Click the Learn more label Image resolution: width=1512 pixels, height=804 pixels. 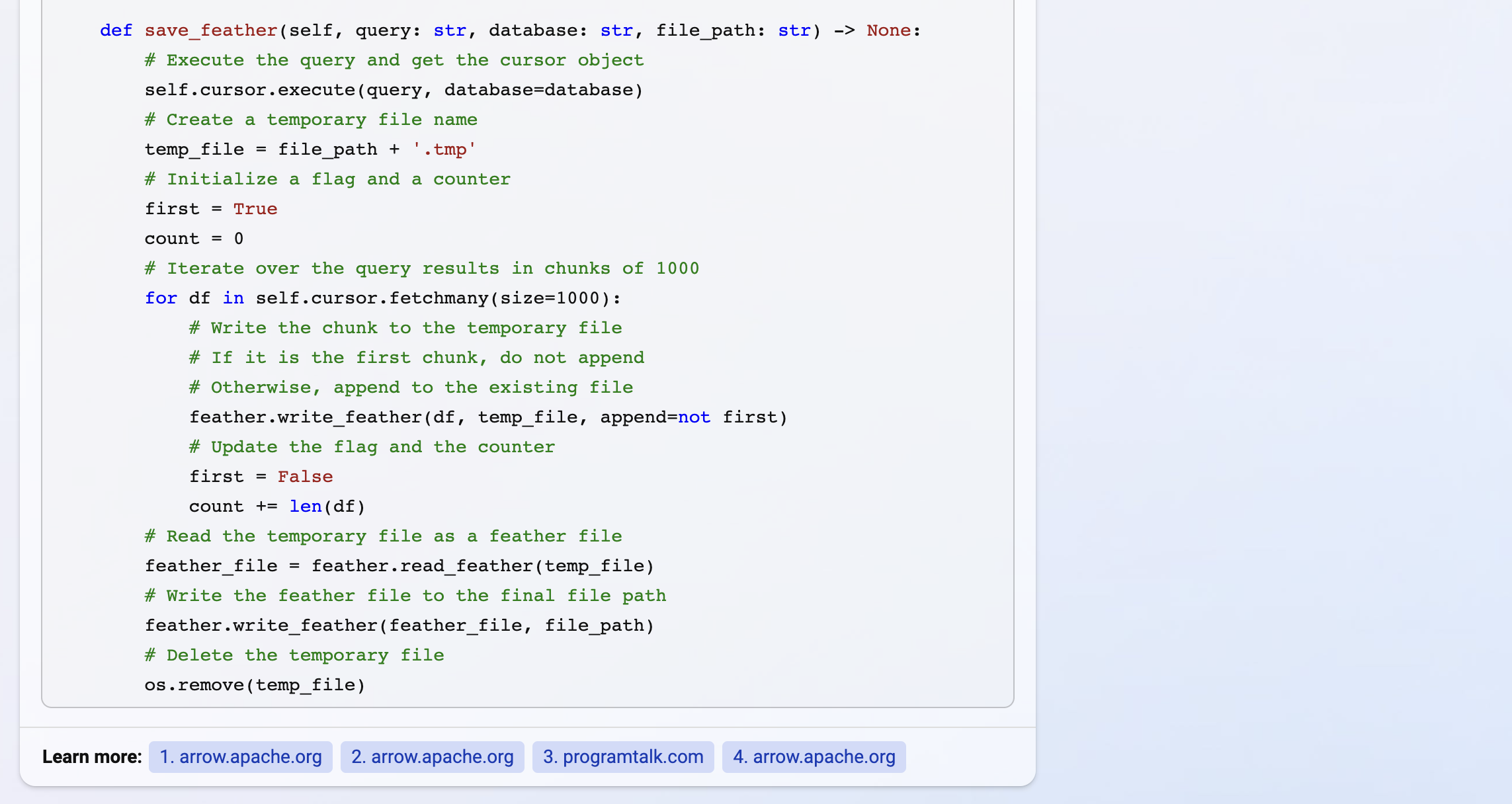91,756
